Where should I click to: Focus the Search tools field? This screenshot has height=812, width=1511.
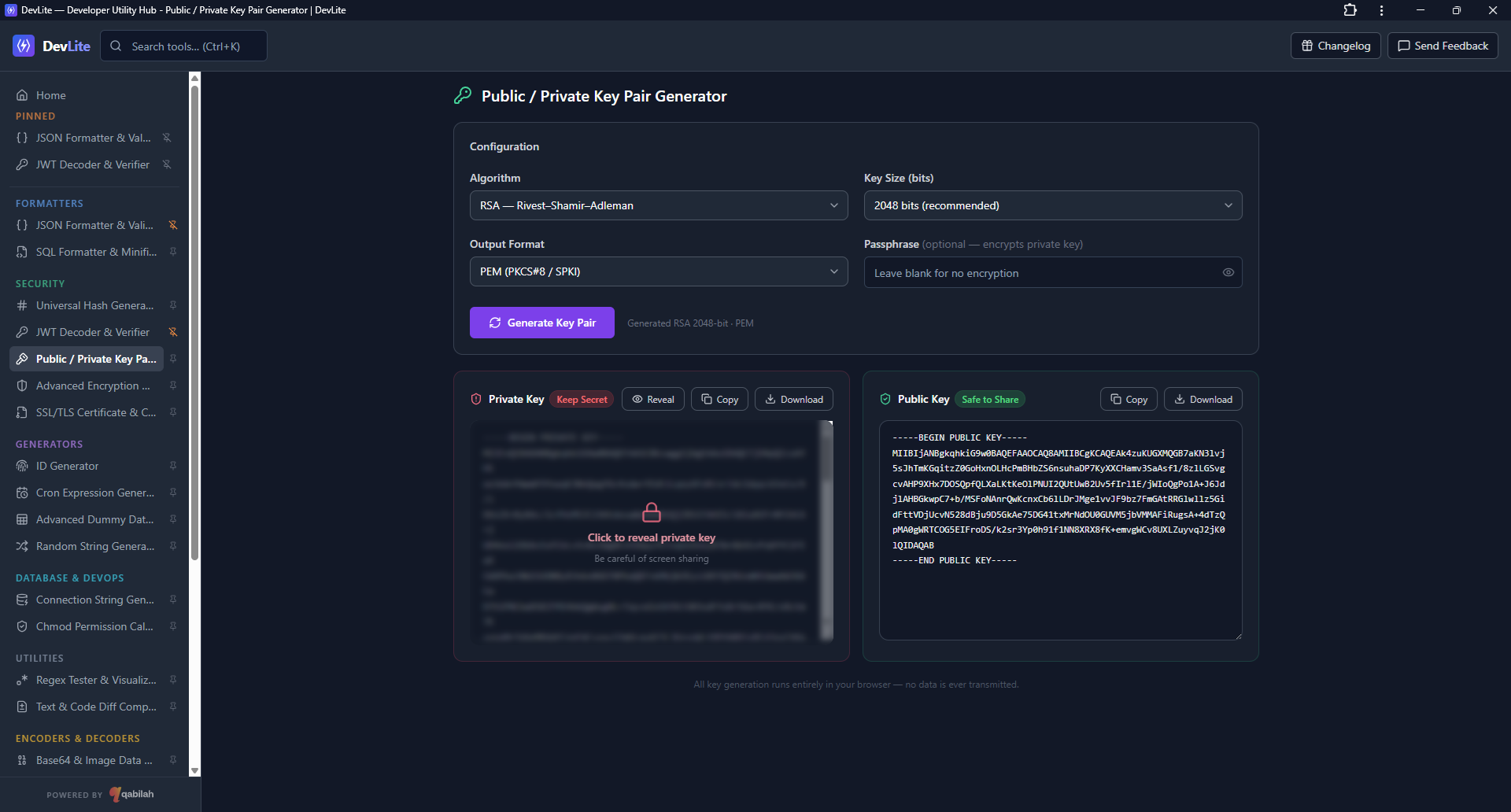[x=183, y=46]
